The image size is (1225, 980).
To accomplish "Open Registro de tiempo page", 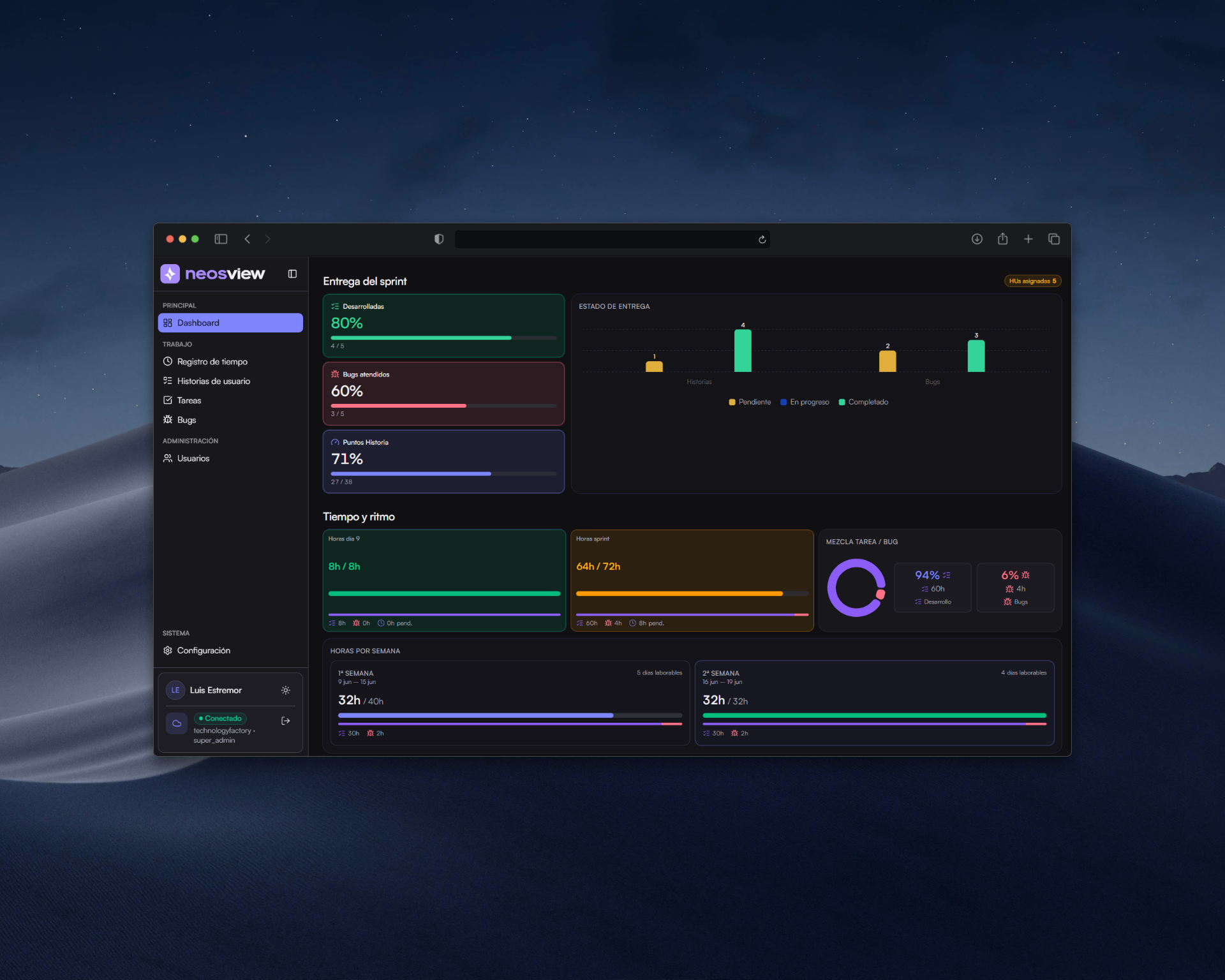I will (230, 362).
